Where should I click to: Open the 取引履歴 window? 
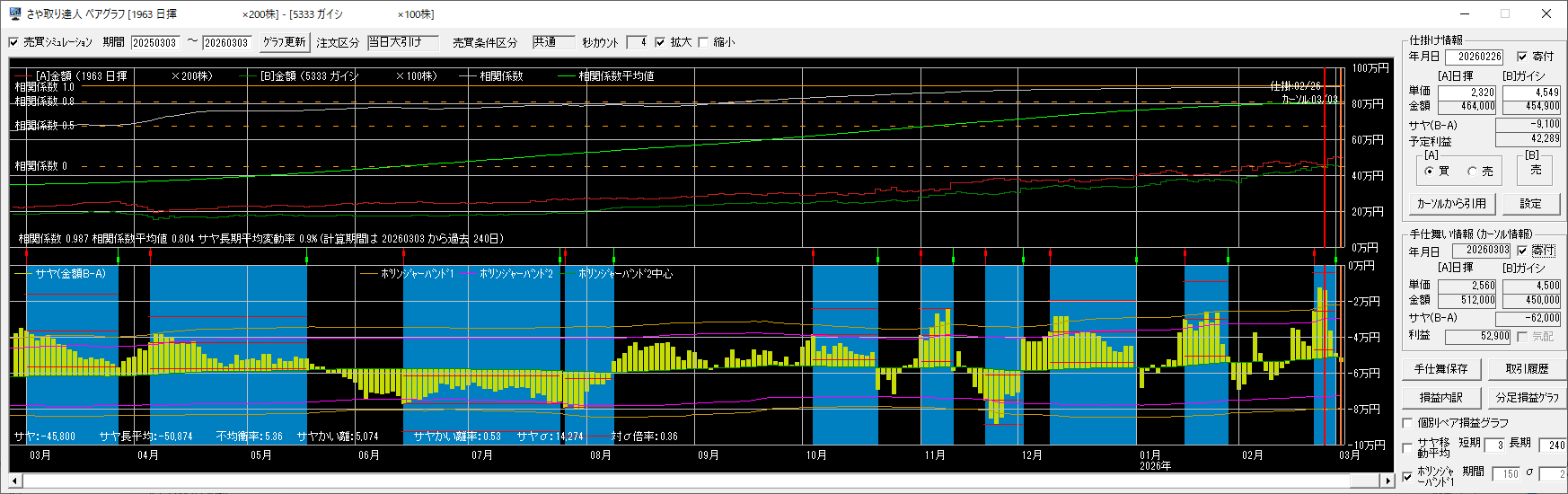tap(1527, 369)
